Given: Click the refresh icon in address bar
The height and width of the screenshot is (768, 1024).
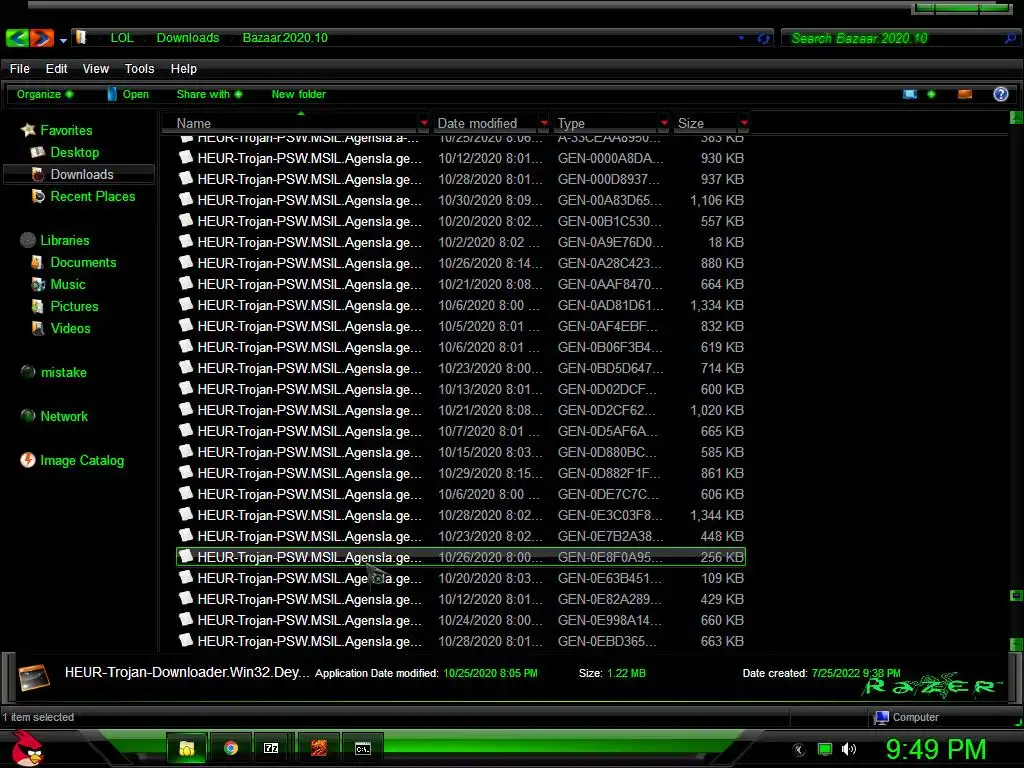Looking at the screenshot, I should pyautogui.click(x=763, y=39).
